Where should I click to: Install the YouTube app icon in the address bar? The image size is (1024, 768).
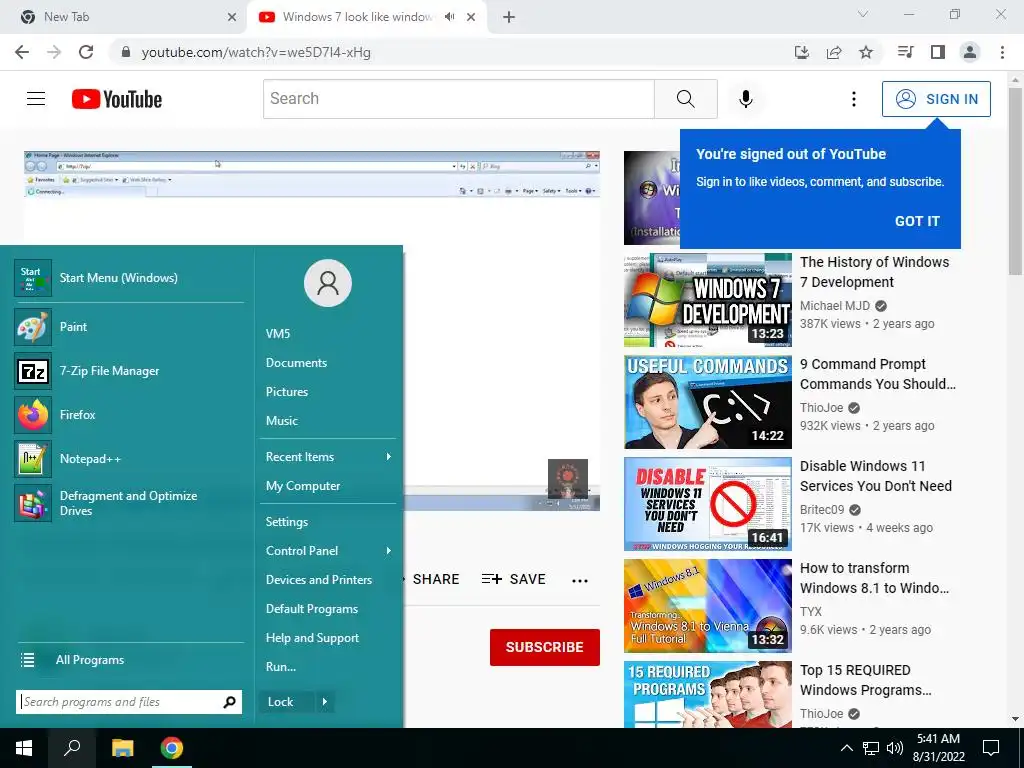coord(802,52)
